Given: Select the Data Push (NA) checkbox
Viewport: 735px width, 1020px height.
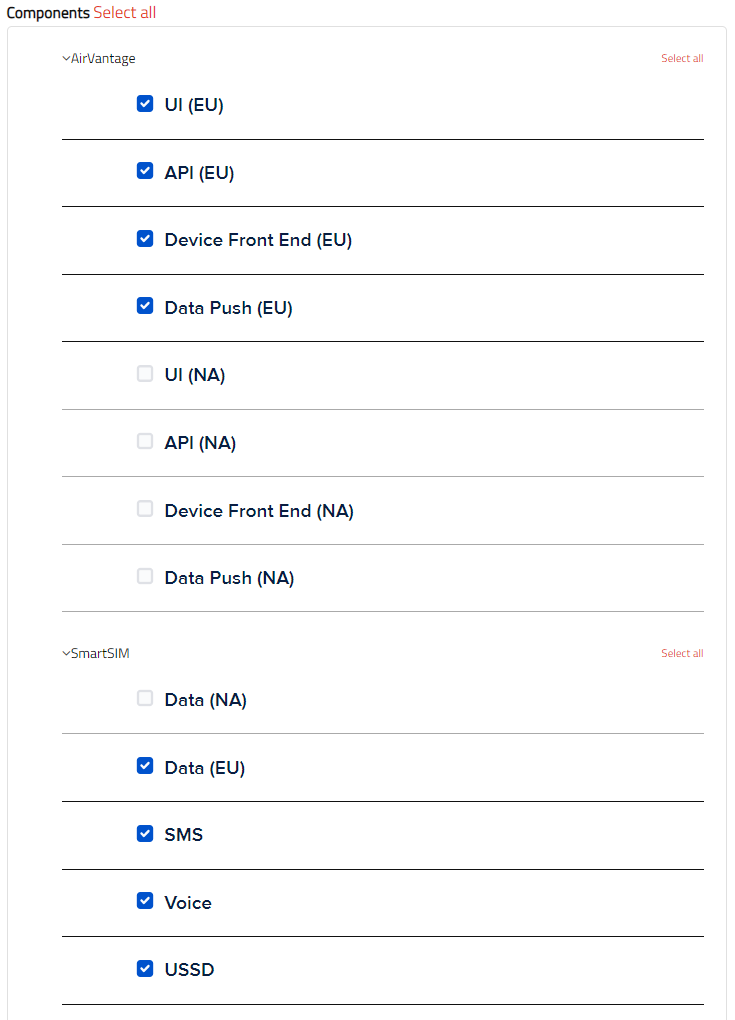Looking at the screenshot, I should [x=145, y=576].
